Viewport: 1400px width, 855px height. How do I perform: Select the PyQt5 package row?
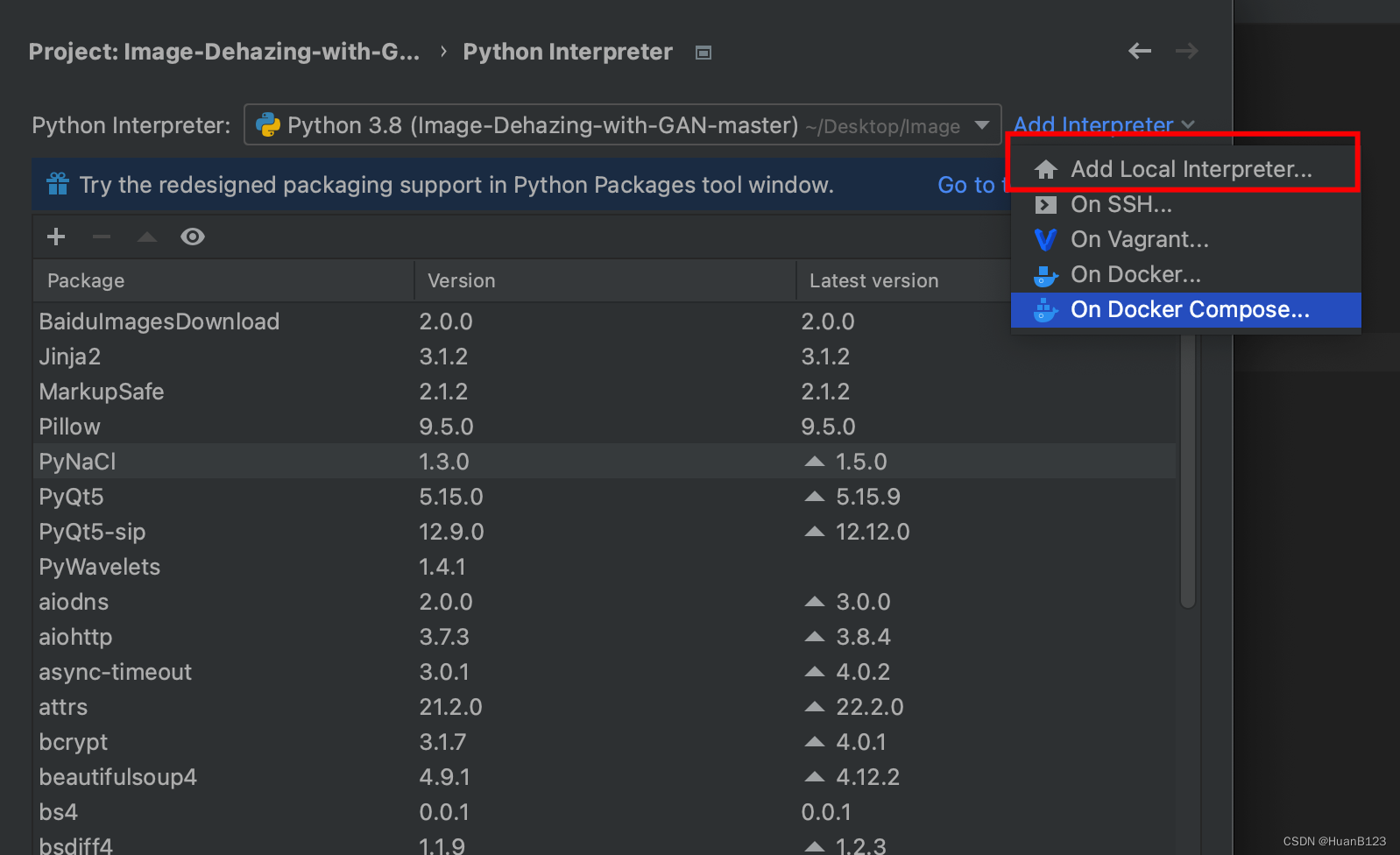click(x=605, y=497)
